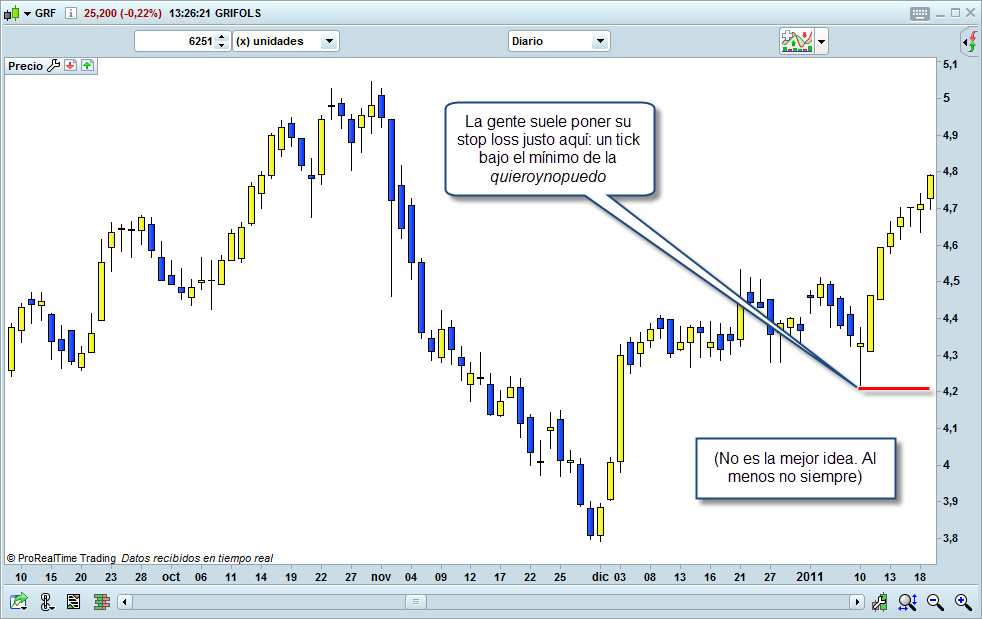The height and width of the screenshot is (619, 982).
Task: Click the horizontal scrollbar right arrow
Action: click(857, 601)
